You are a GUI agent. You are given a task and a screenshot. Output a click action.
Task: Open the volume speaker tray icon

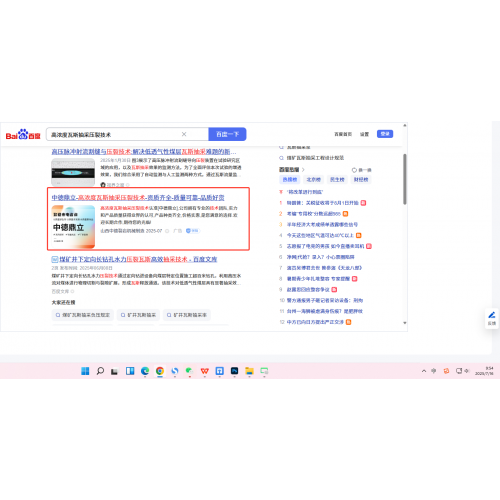[466, 371]
